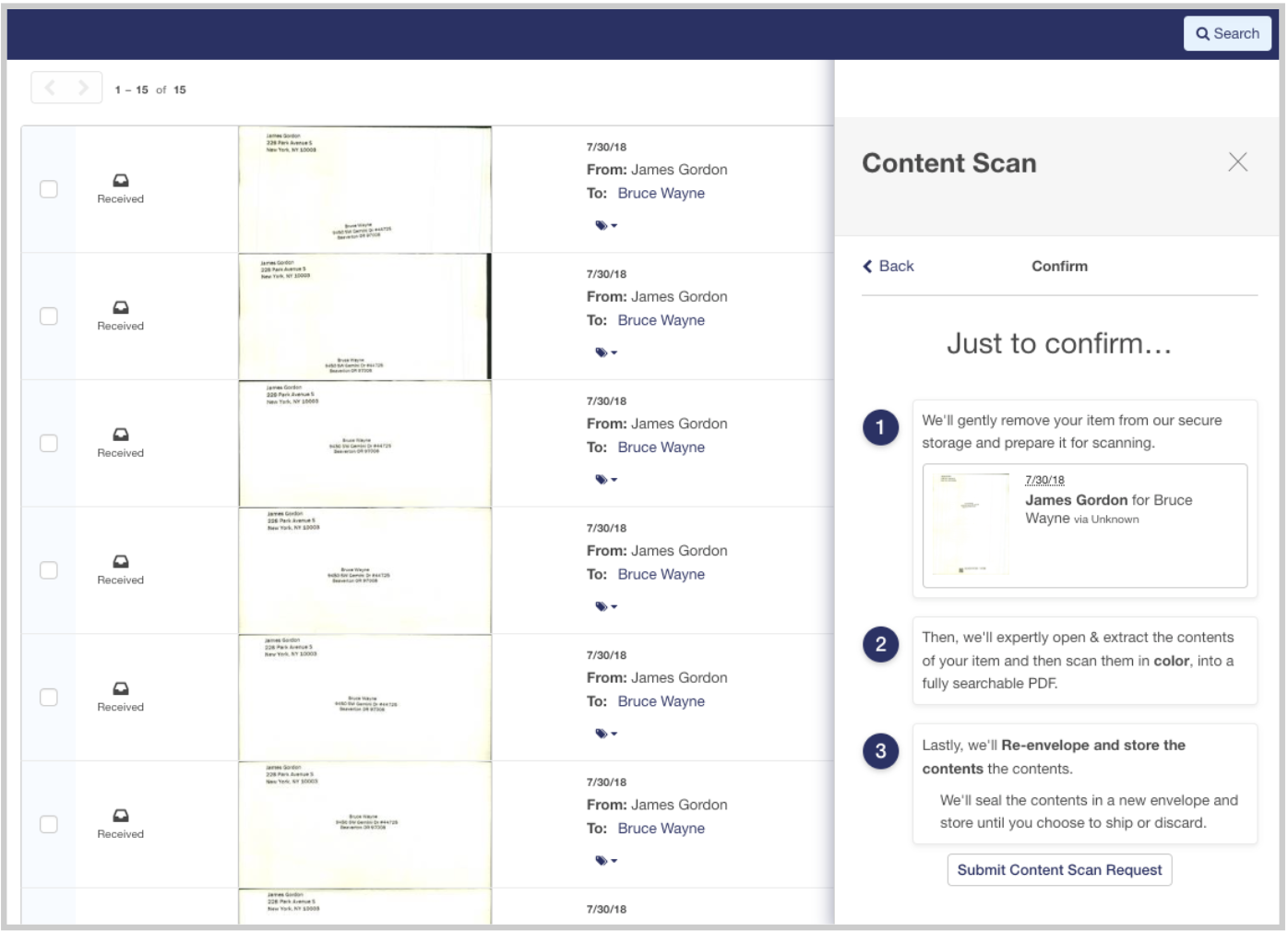
Task: Tick the second mail item's checkbox
Action: point(49,317)
